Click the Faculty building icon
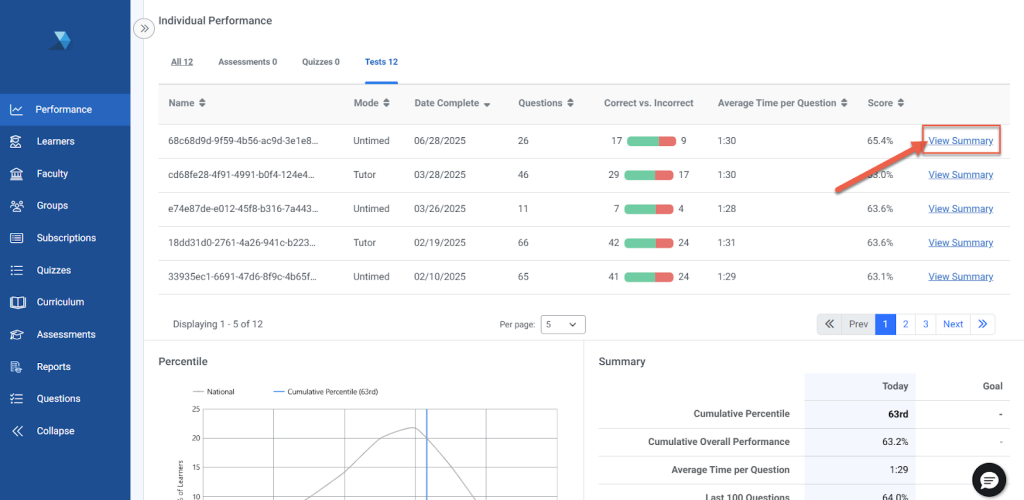The image size is (1024, 500). pyautogui.click(x=16, y=174)
